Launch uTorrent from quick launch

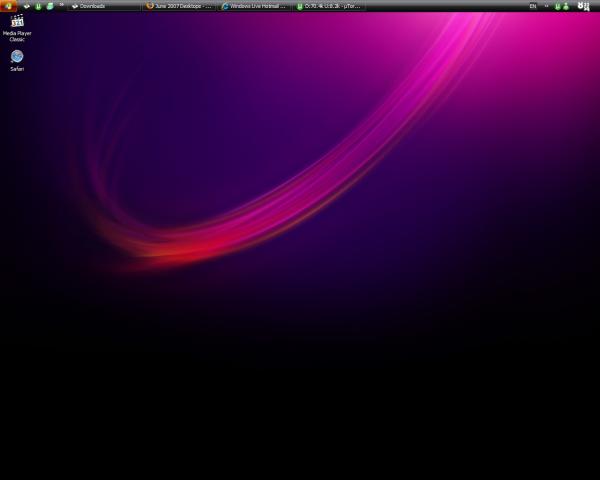point(38,6)
